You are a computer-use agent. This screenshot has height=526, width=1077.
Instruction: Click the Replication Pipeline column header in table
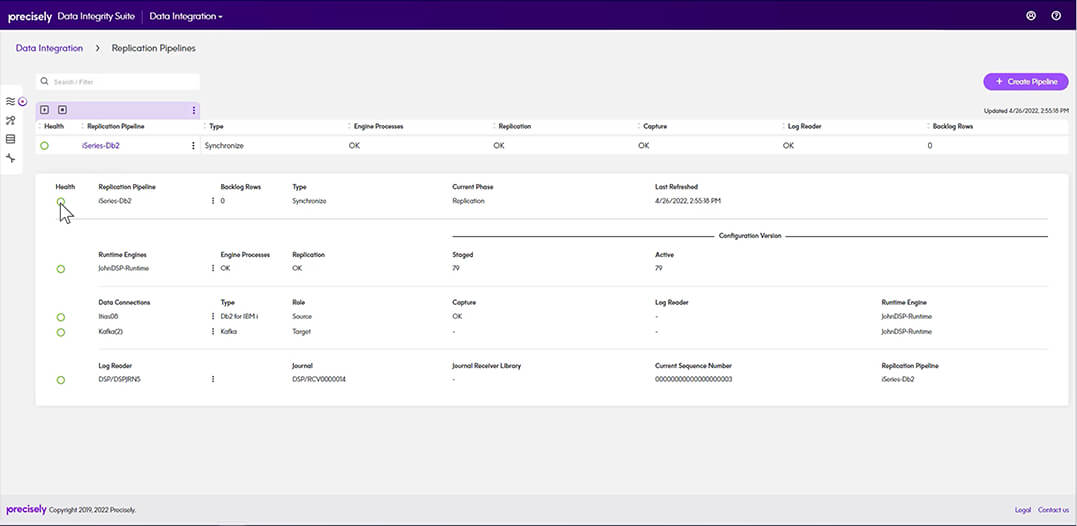[115, 127]
